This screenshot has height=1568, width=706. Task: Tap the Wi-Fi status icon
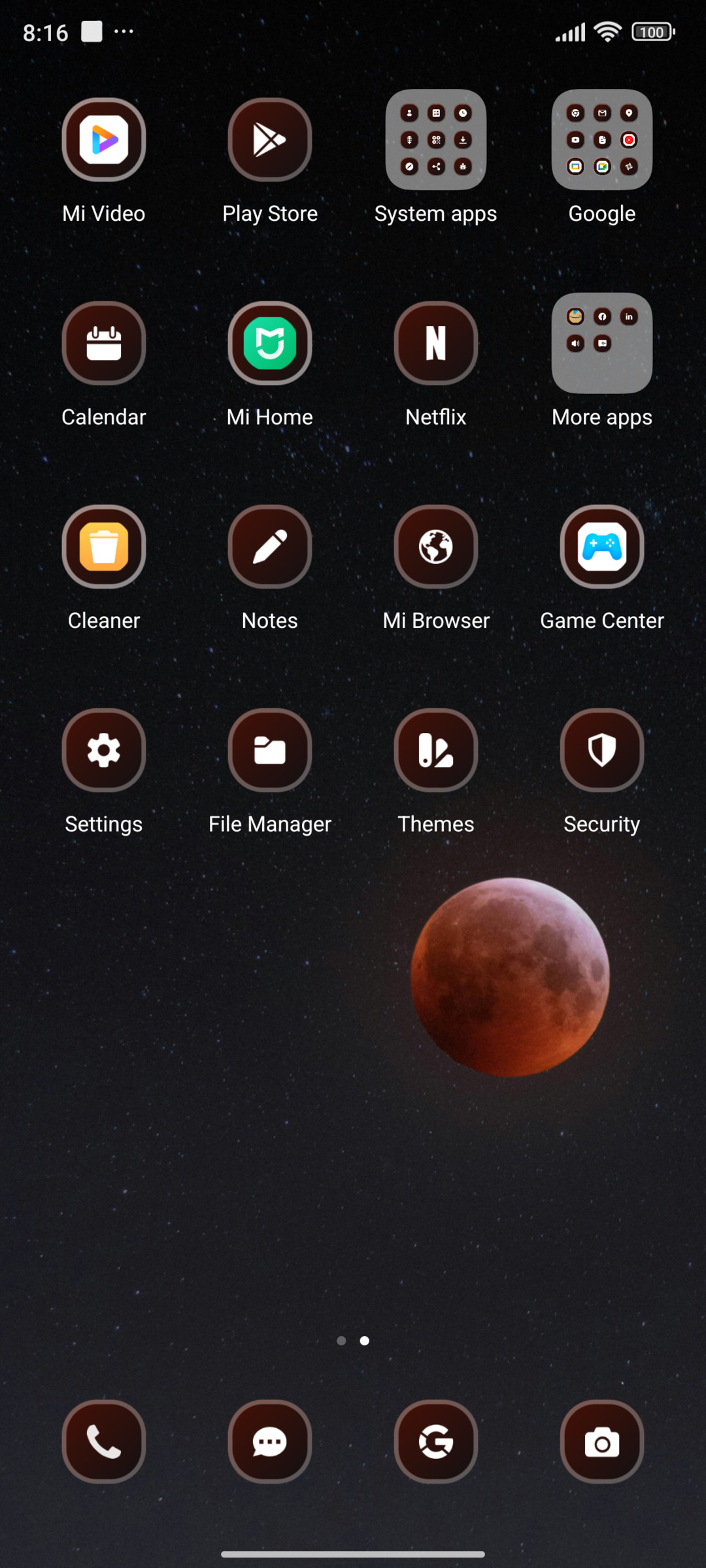608,31
